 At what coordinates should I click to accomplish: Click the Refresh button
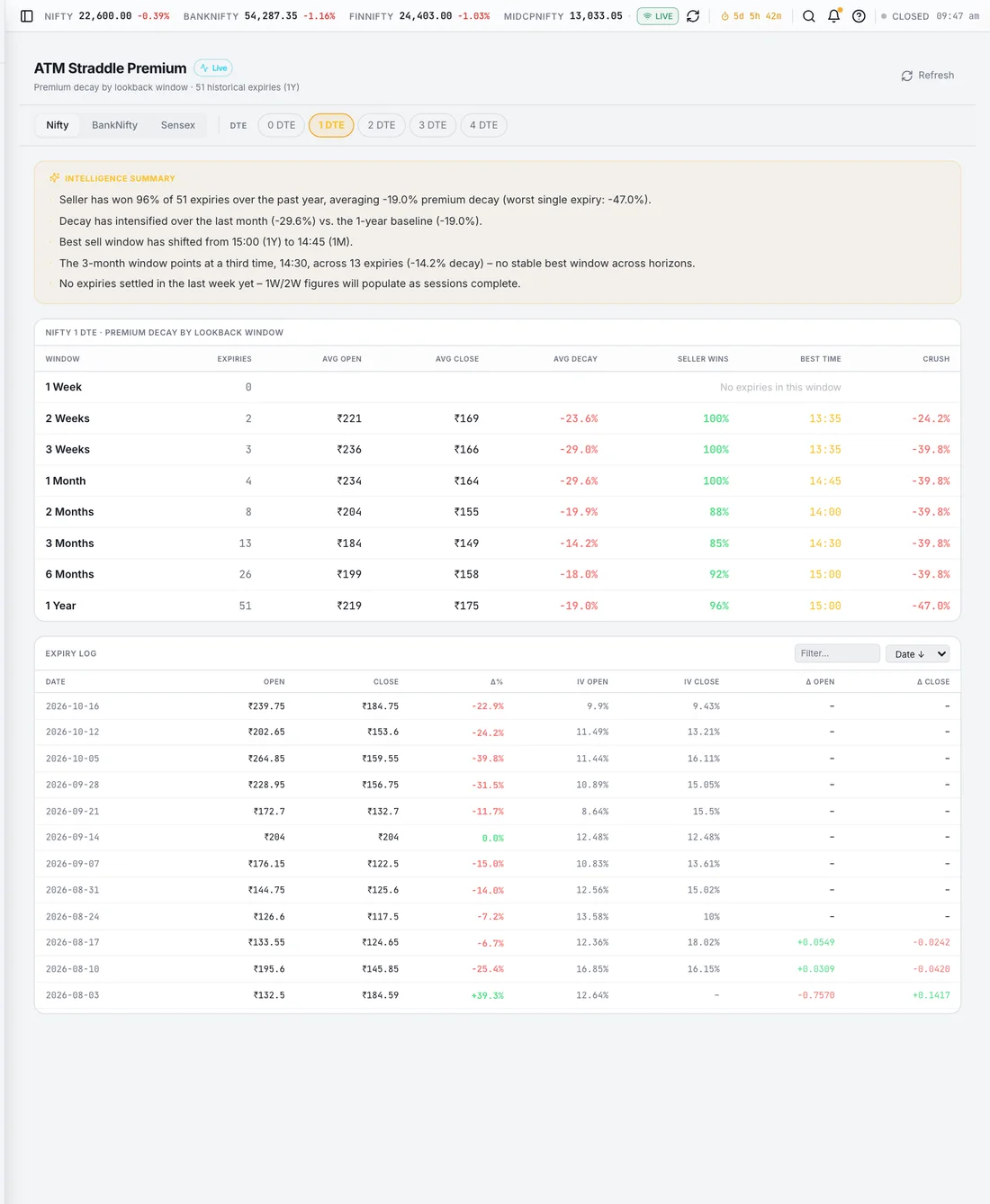[928, 76]
